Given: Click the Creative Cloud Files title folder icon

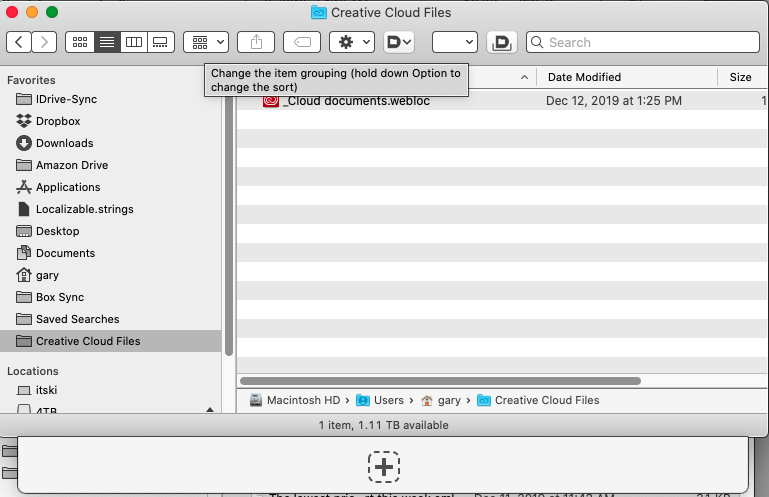Looking at the screenshot, I should click(x=319, y=13).
